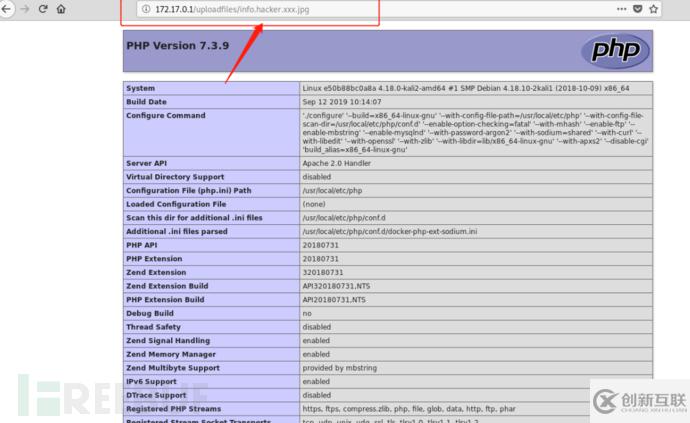Select 'enabled' value for Zend Memory Manager

(316, 354)
